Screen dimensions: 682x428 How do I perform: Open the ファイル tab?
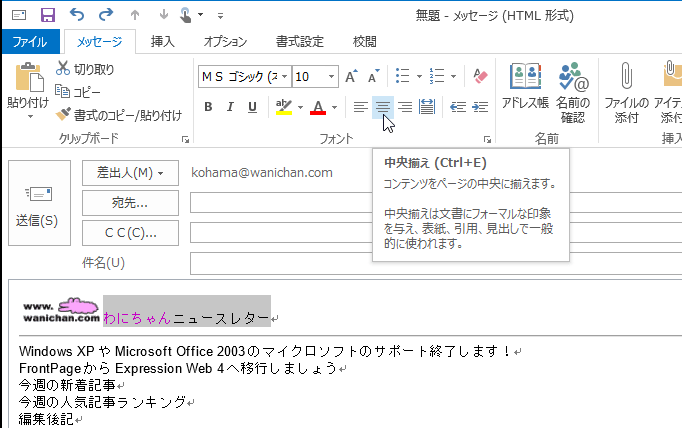[30, 42]
